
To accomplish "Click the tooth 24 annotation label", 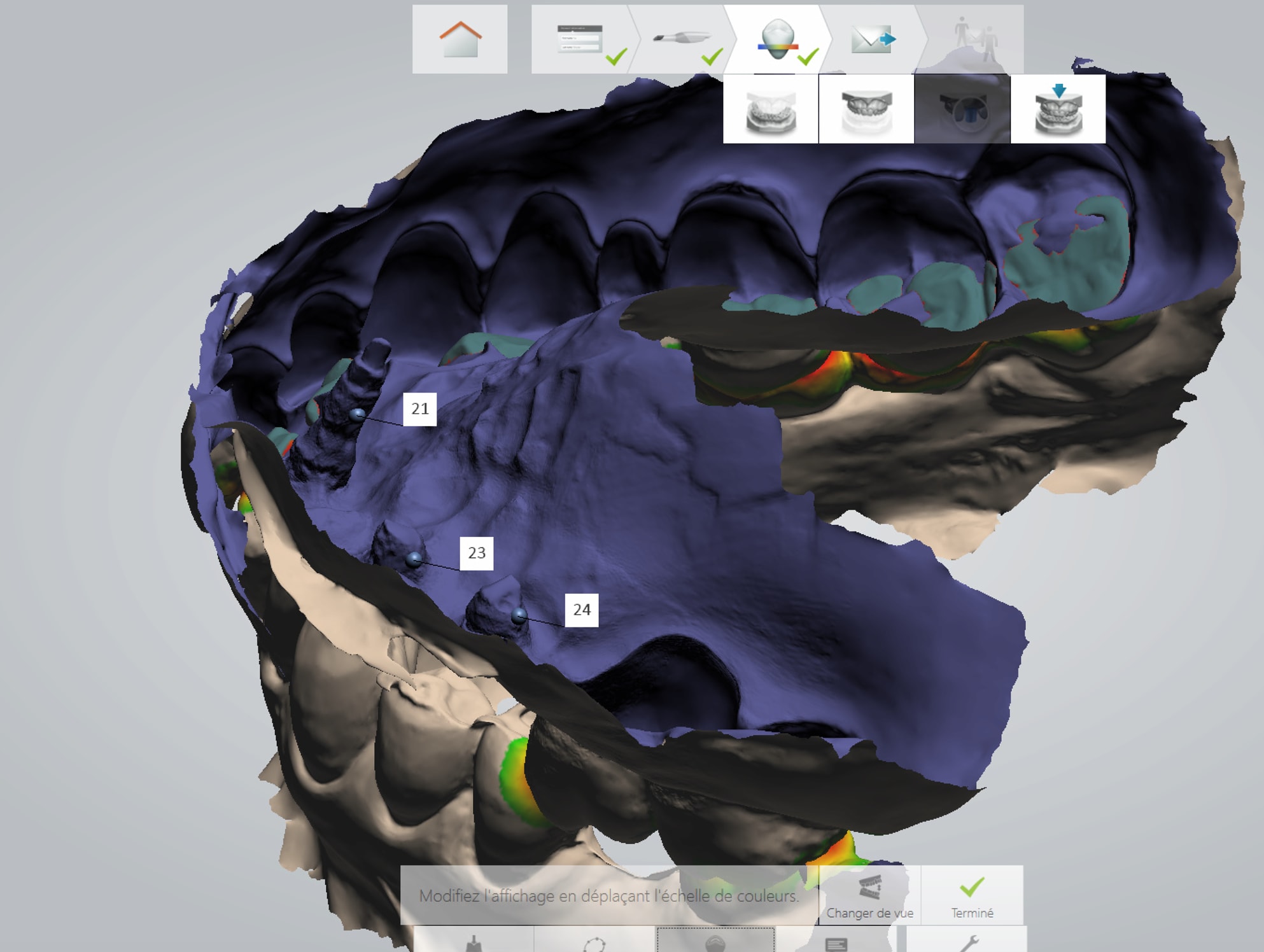I will tap(582, 610).
